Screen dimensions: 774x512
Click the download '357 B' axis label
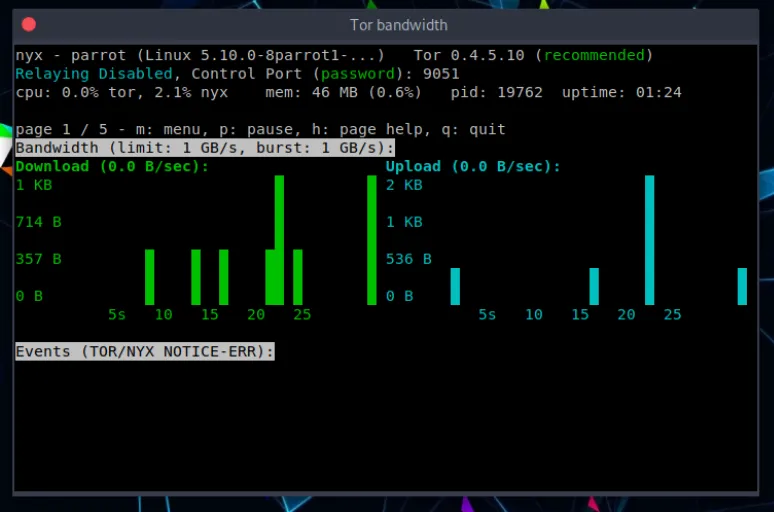pyautogui.click(x=39, y=259)
